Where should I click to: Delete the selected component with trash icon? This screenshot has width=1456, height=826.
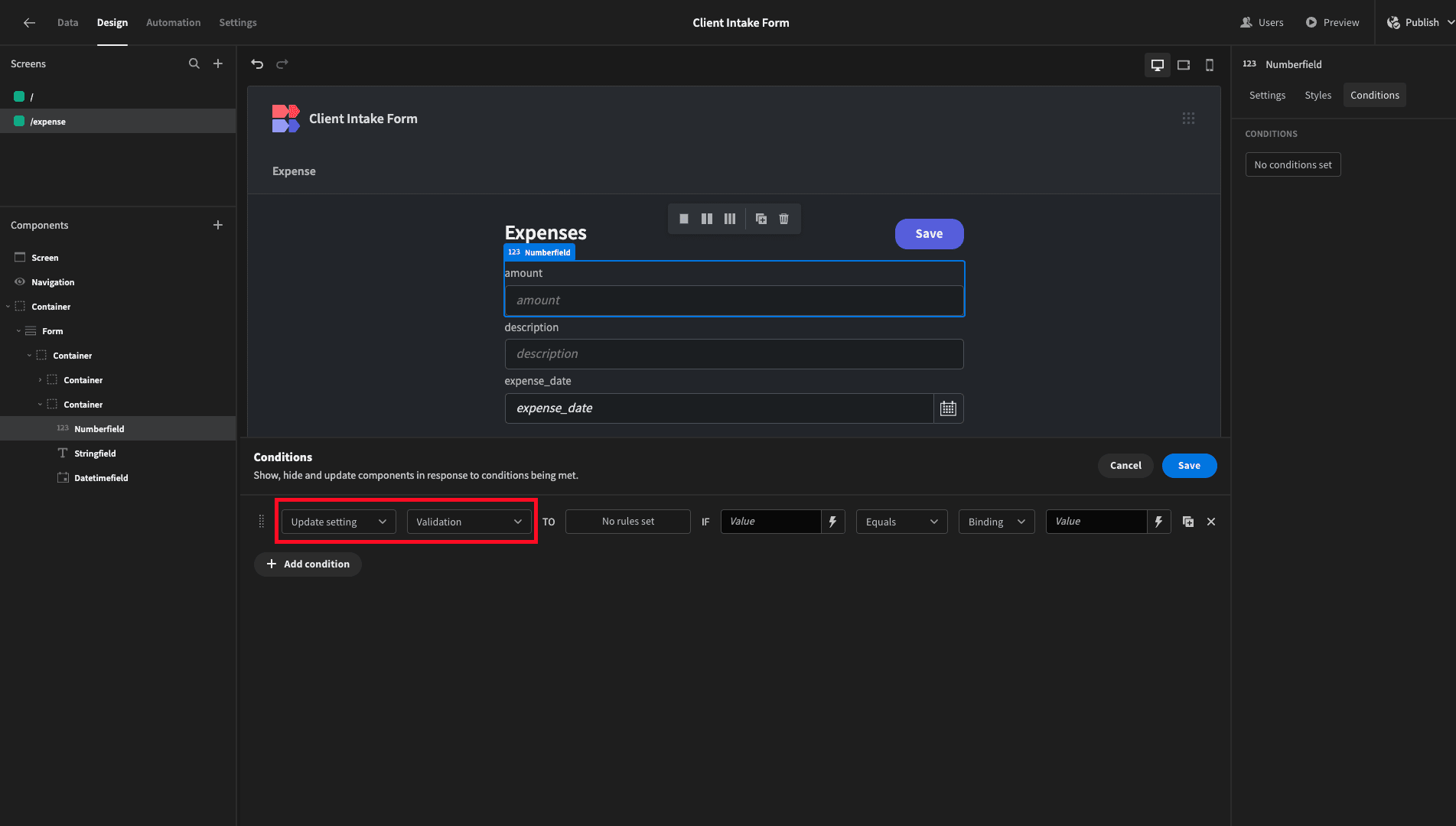tap(784, 219)
